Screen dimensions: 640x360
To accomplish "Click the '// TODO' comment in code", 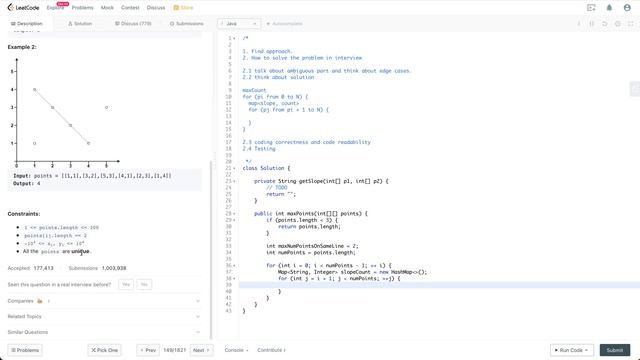I will click(277, 188).
